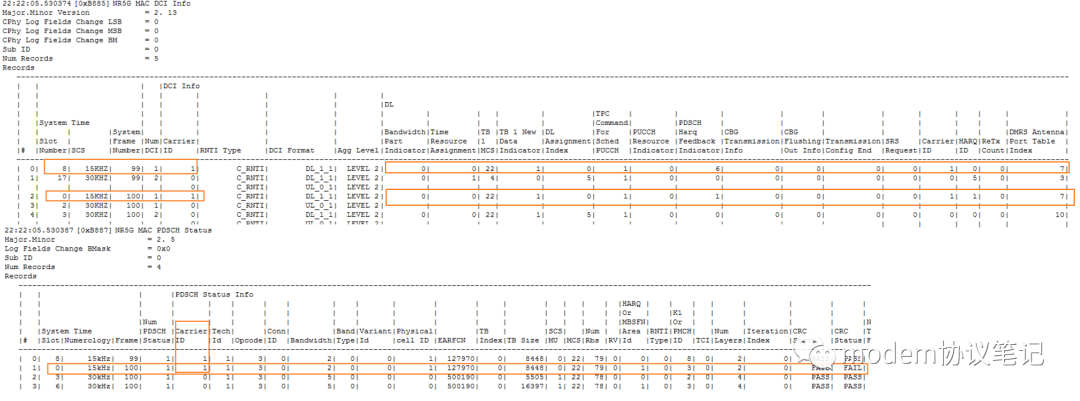Click the 'TB 1 New Data Indicator' header
This screenshot has height=401, width=1080.
coord(517,141)
